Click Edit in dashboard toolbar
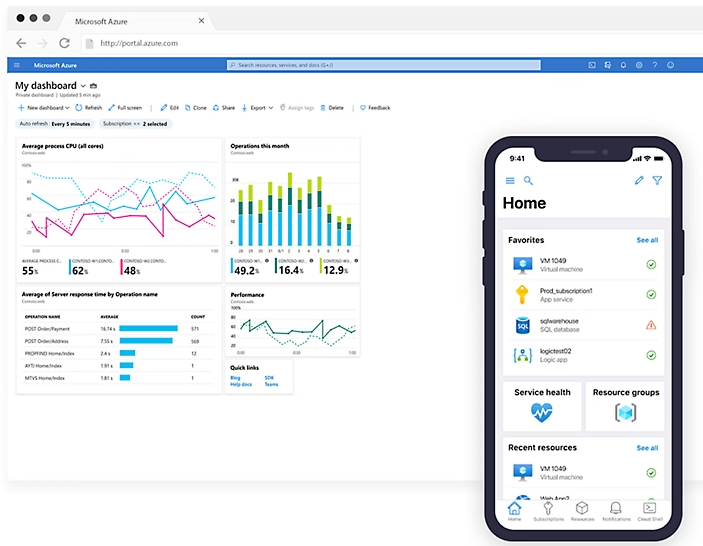This screenshot has height=546, width=703. tap(170, 108)
